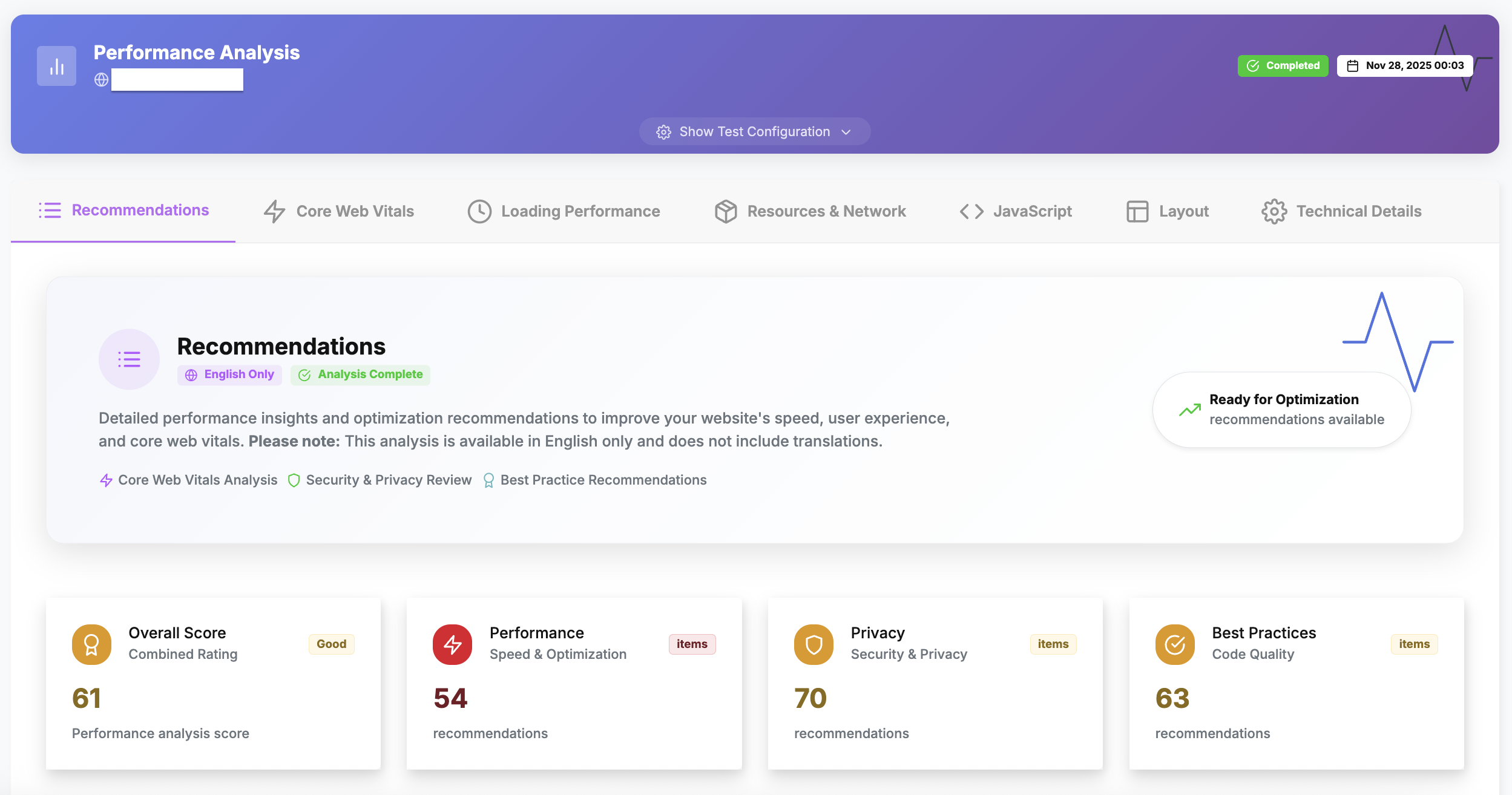This screenshot has width=1512, height=795.
Task: Go to the JavaScript tab
Action: (x=1016, y=211)
